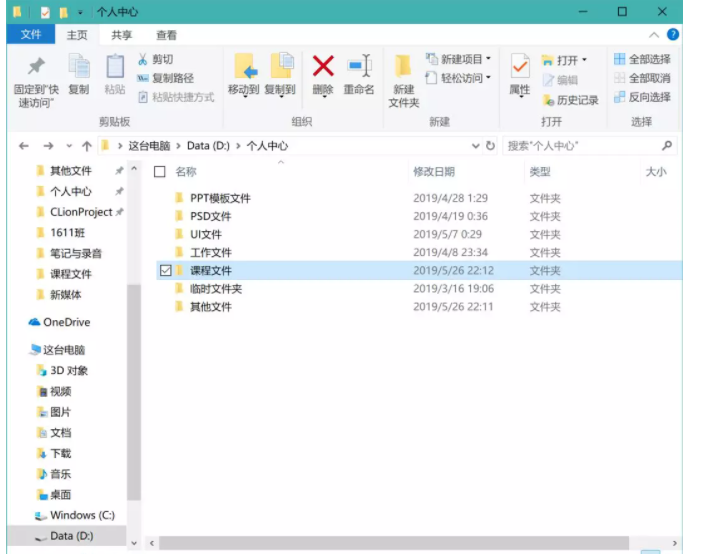Open Properties (属性) icon
The height and width of the screenshot is (554, 722).
pyautogui.click(x=520, y=75)
